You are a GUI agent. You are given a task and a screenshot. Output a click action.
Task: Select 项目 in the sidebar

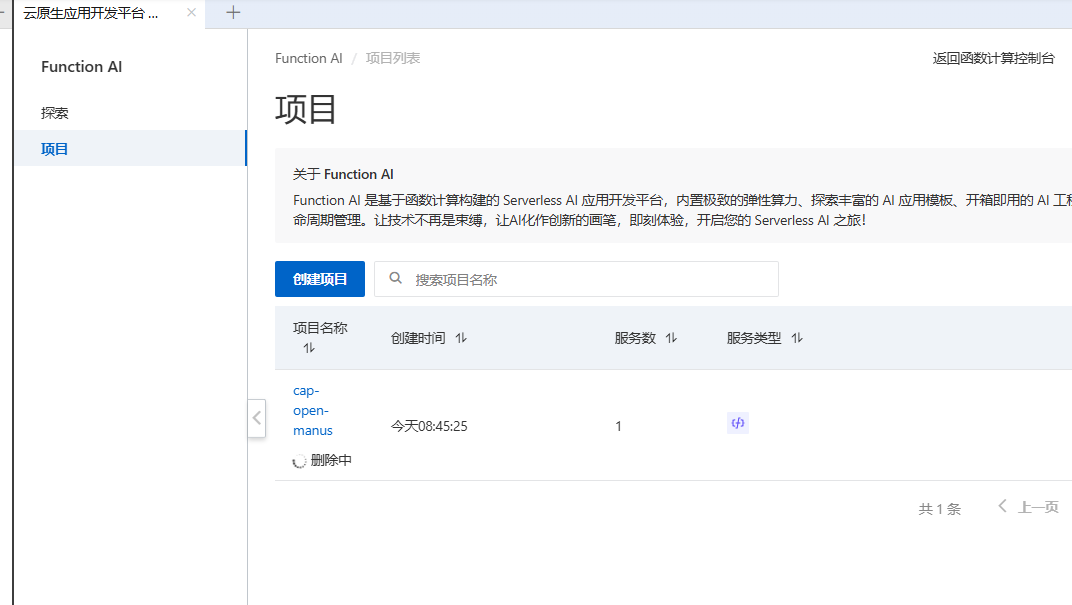[x=130, y=148]
